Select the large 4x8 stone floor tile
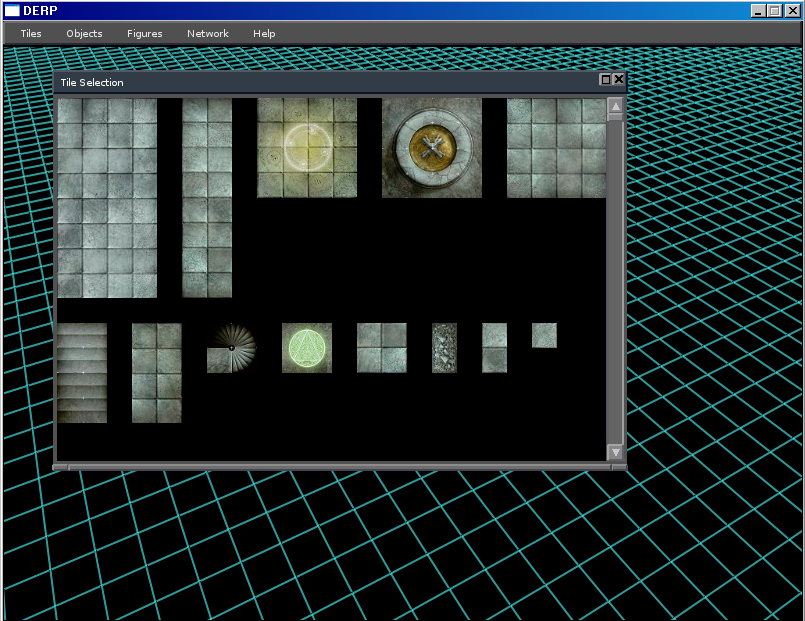805x621 pixels. (107, 198)
